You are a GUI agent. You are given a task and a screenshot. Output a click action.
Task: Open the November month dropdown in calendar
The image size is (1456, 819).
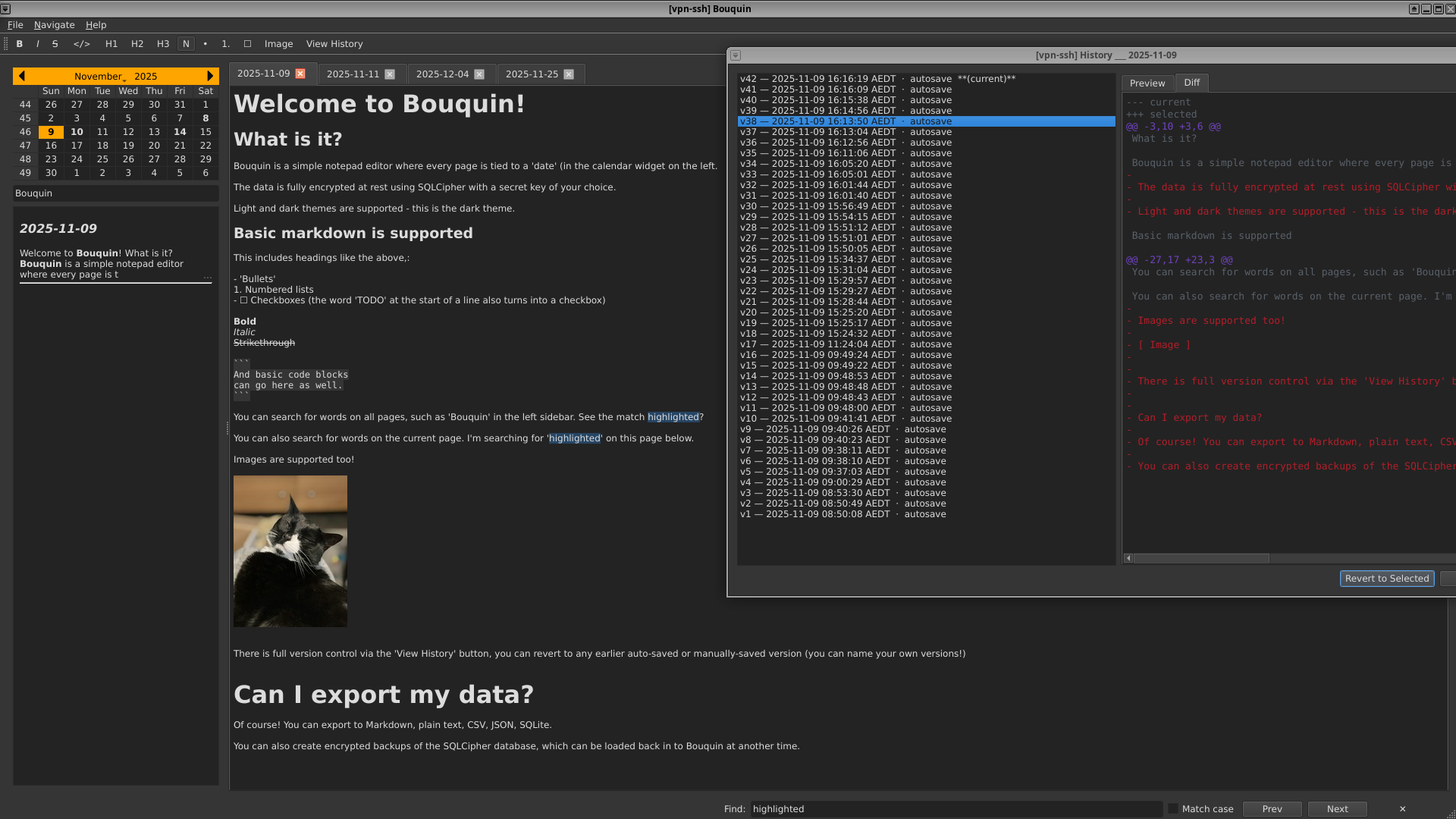(99, 77)
